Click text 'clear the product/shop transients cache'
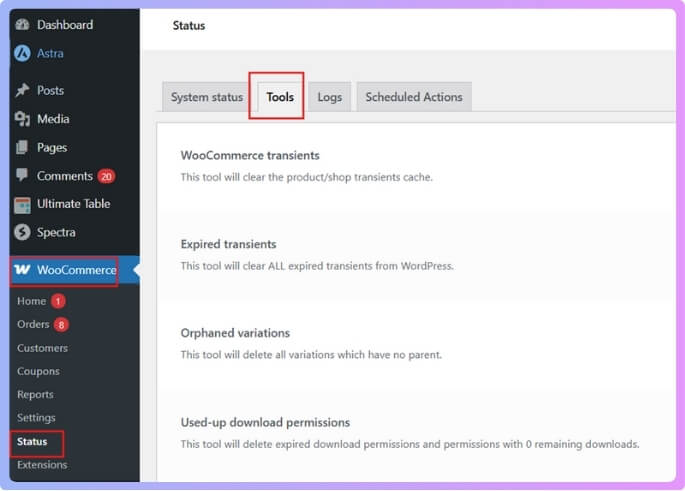The image size is (685, 491). tap(337, 177)
